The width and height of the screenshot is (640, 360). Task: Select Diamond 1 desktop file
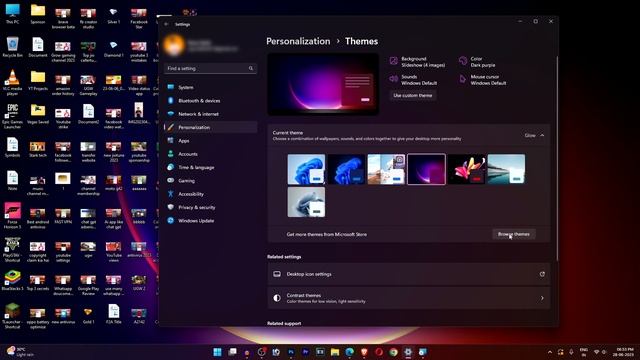(x=113, y=48)
